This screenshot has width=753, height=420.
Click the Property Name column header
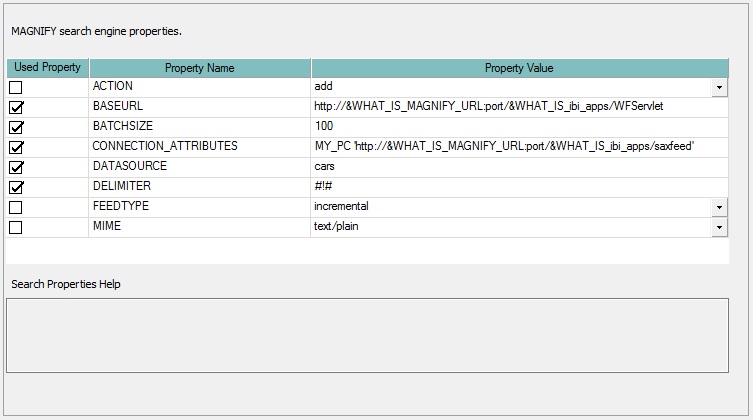click(200, 68)
